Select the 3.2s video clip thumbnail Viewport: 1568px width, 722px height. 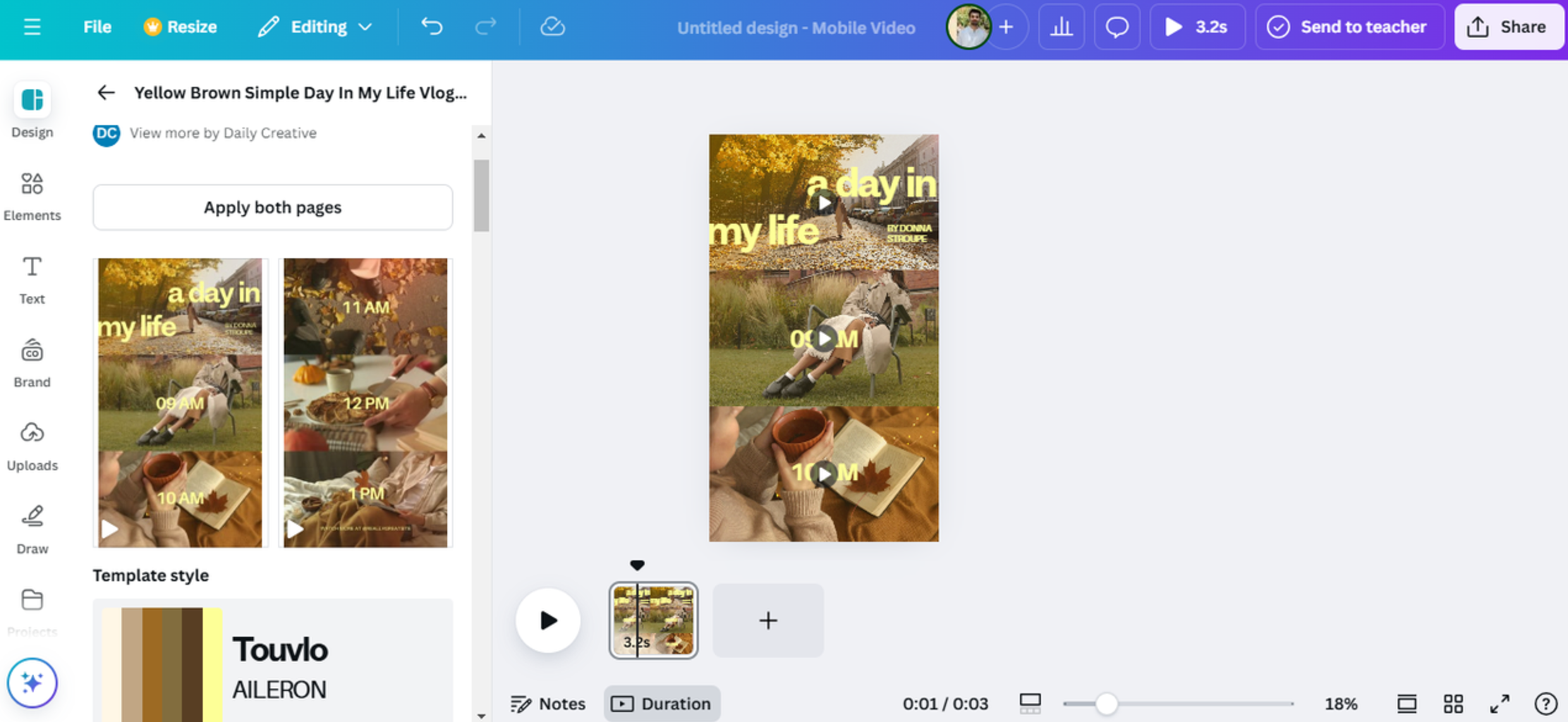coord(652,620)
